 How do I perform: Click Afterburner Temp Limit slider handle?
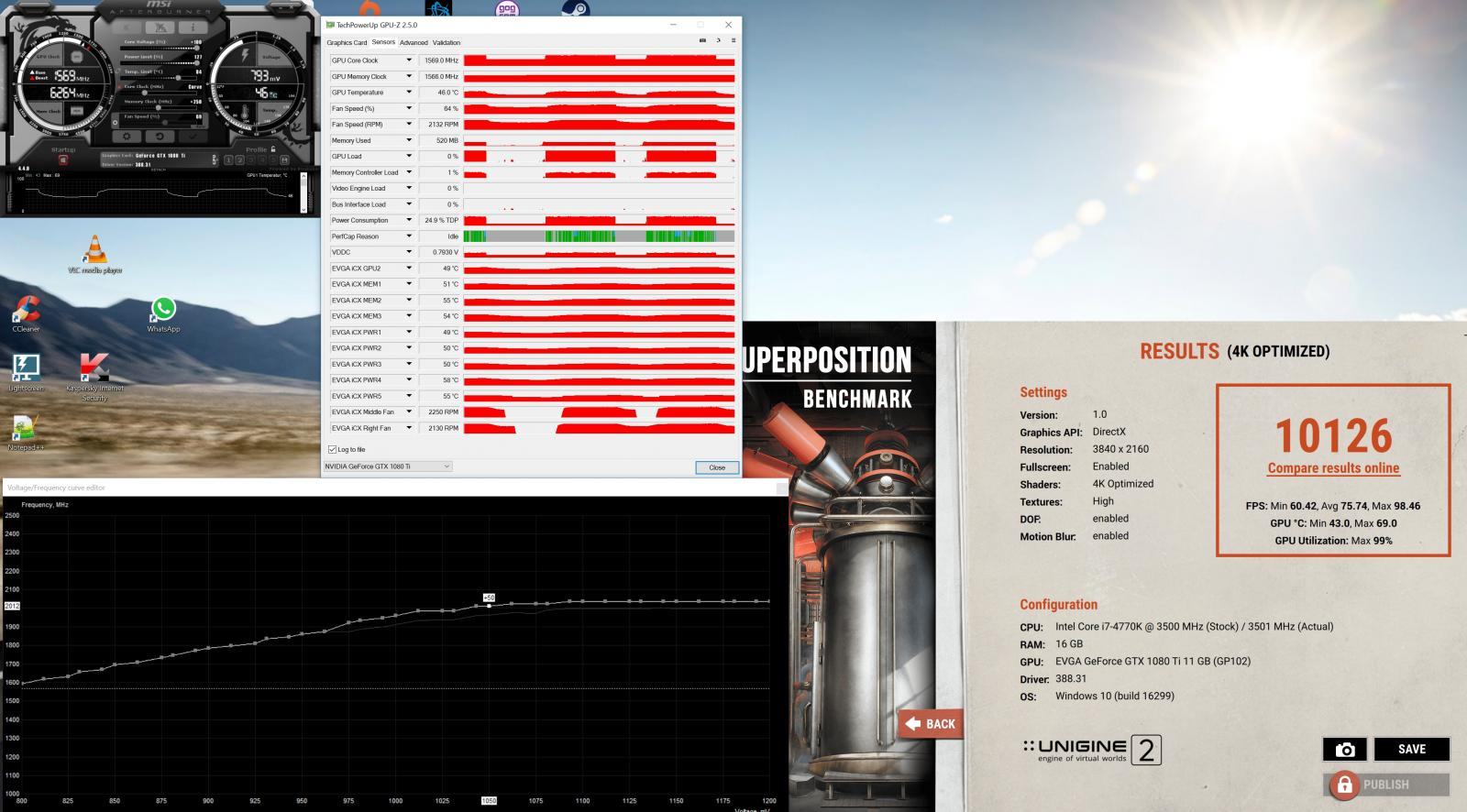(x=178, y=78)
